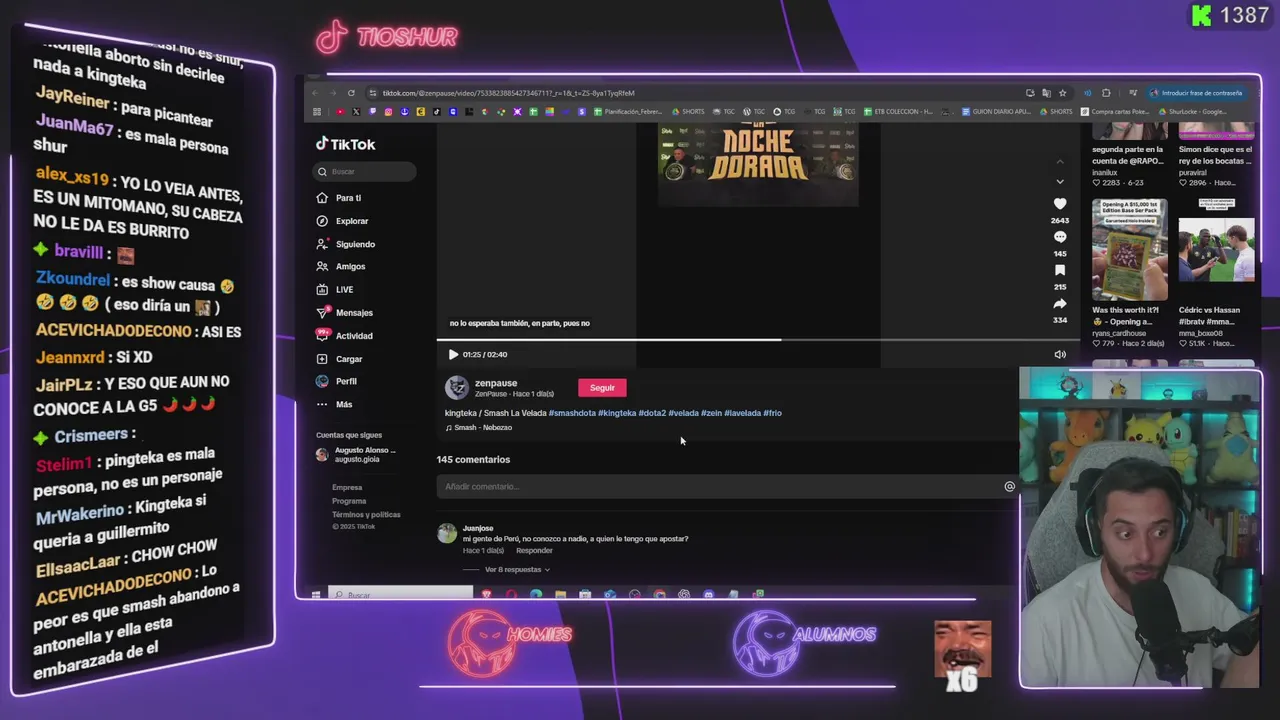Open comments via speech bubble icon
Screen dimensions: 1280x720
(1060, 237)
